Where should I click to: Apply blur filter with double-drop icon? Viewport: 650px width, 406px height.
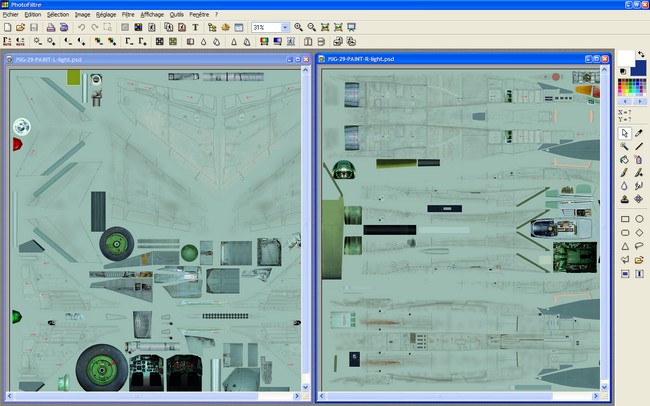pyautogui.click(x=216, y=41)
